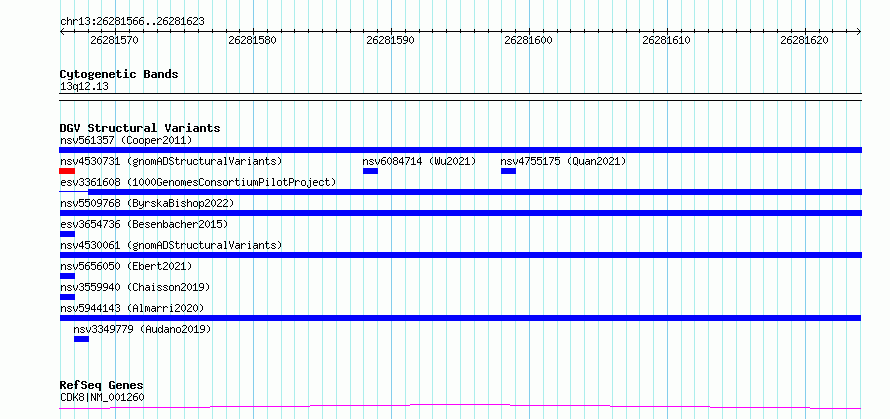The height and width of the screenshot is (419, 890).
Task: Click the esv3654736 (Besenbacher2015) label
Action: (144, 224)
